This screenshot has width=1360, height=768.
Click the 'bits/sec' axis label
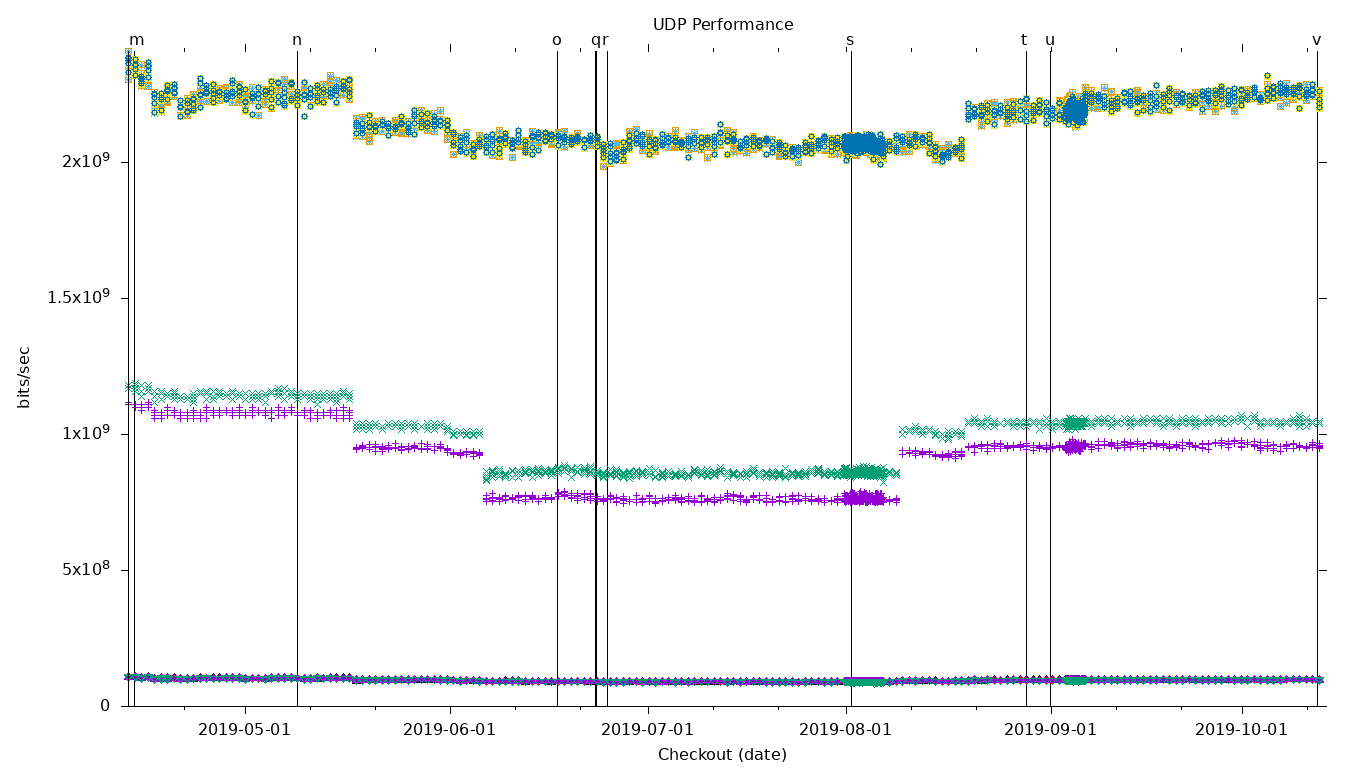click(24, 377)
